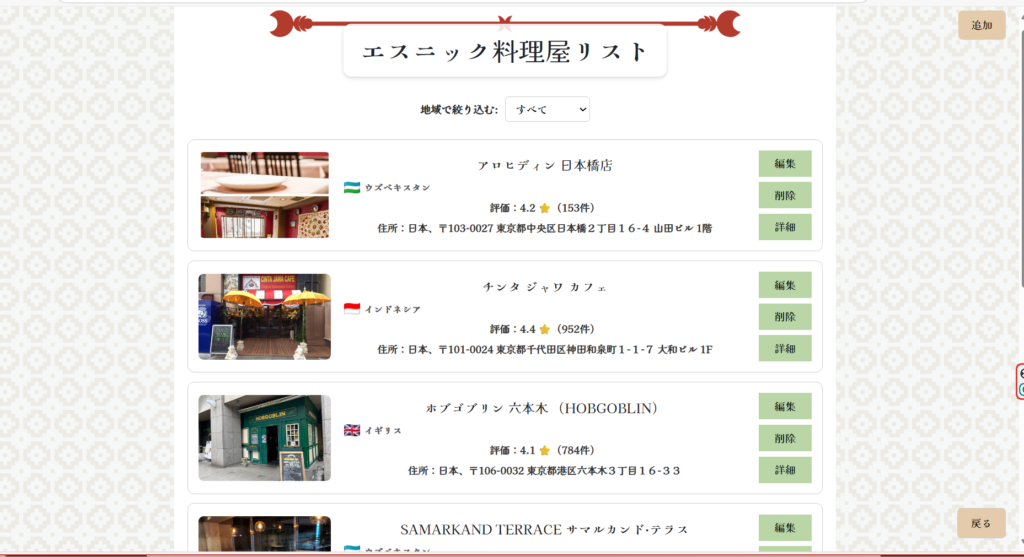View 詳細 of チンタ ジャワ カフェ

(x=785, y=349)
